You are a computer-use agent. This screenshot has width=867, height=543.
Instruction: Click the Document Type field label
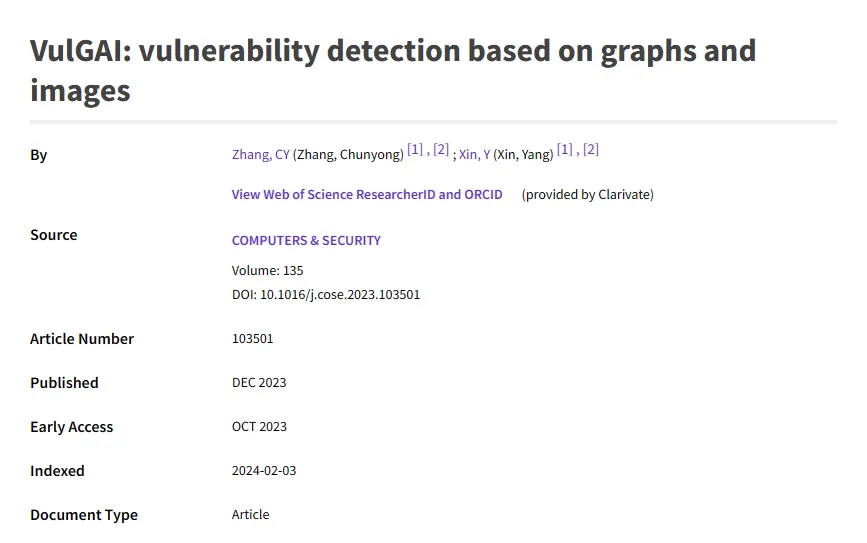84,515
